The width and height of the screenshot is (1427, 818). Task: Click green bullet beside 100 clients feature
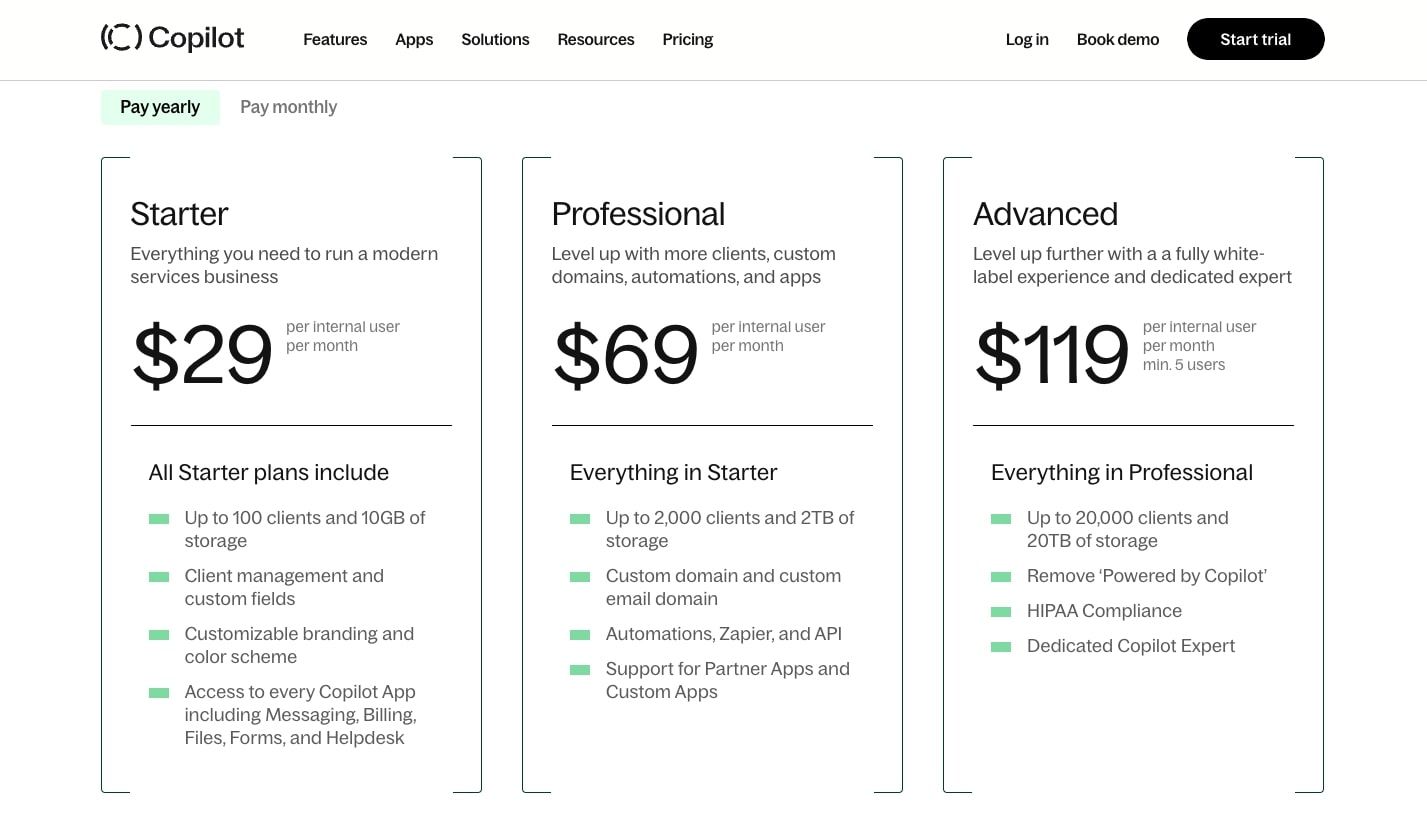pos(159,519)
